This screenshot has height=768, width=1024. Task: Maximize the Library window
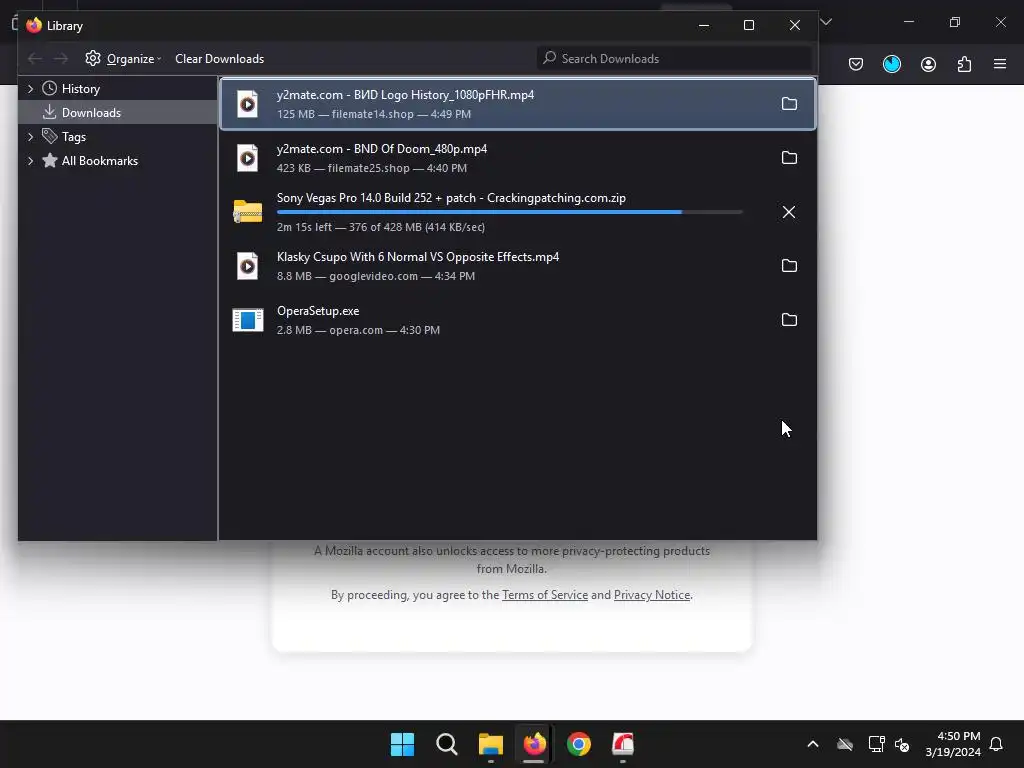pyautogui.click(x=749, y=25)
